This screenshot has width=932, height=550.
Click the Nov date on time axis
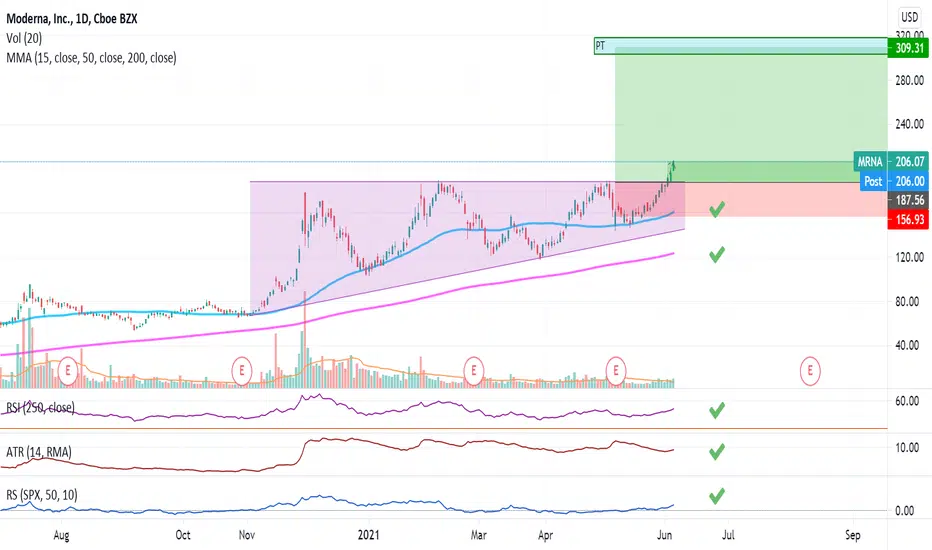point(247,535)
